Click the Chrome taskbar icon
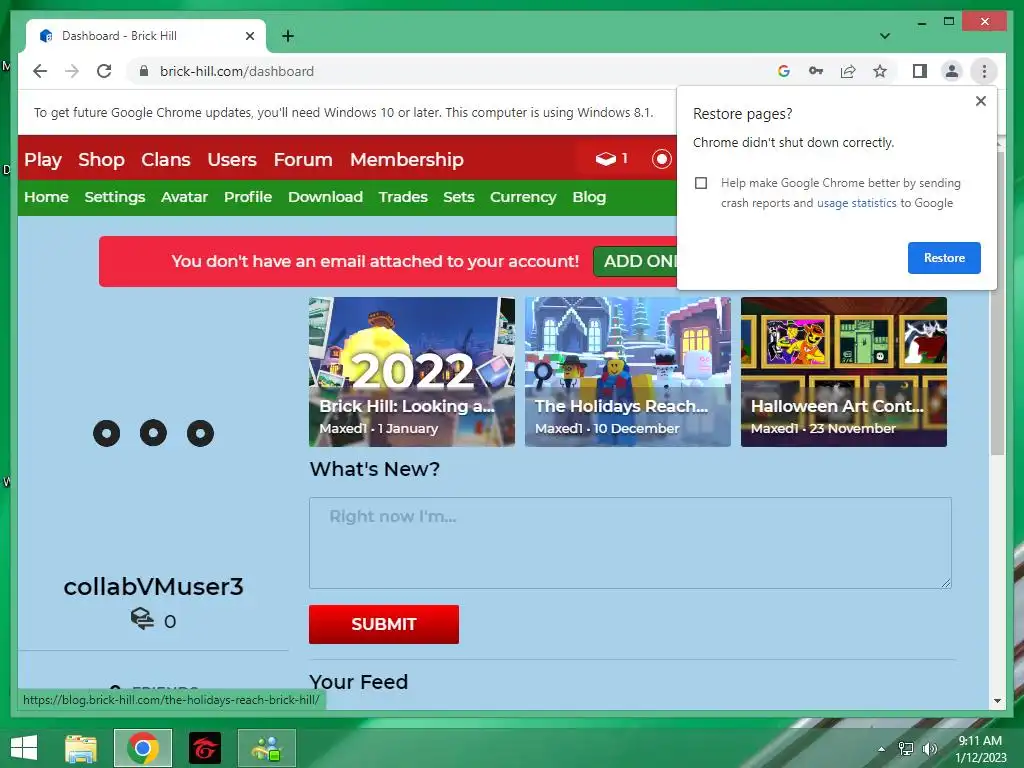Image resolution: width=1024 pixels, height=768 pixels. tap(143, 748)
